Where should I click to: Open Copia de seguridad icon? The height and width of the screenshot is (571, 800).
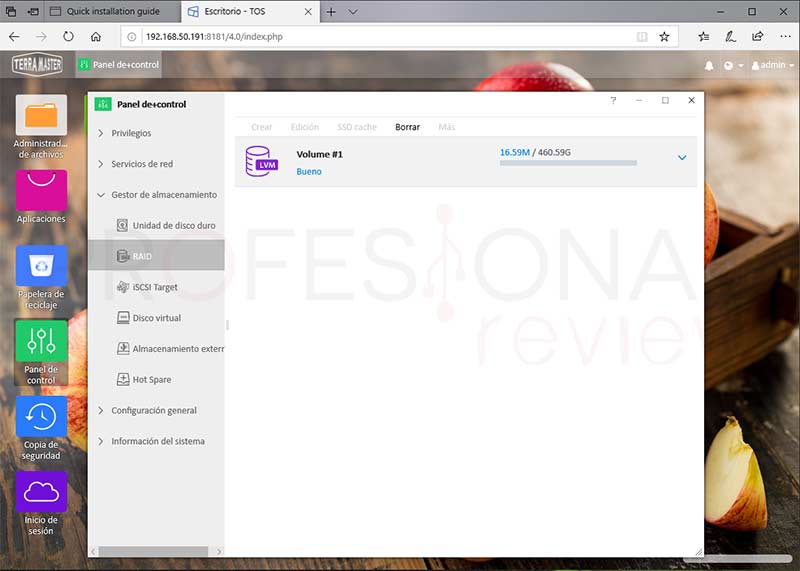41,428
